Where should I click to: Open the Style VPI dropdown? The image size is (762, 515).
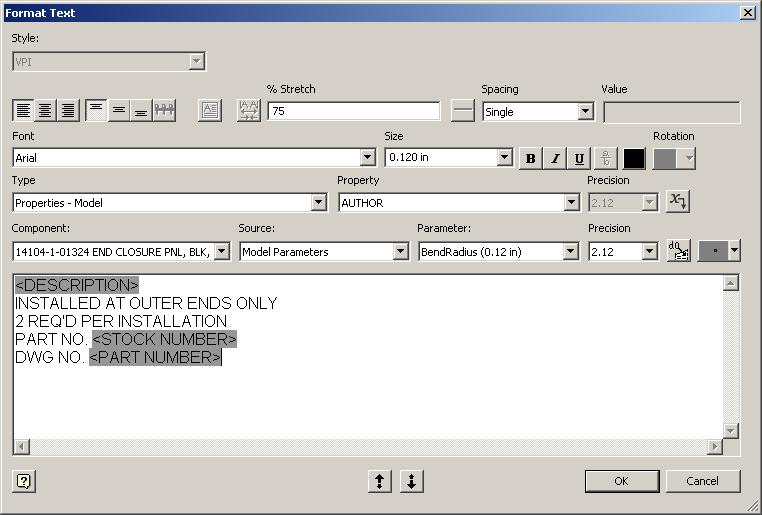196,62
